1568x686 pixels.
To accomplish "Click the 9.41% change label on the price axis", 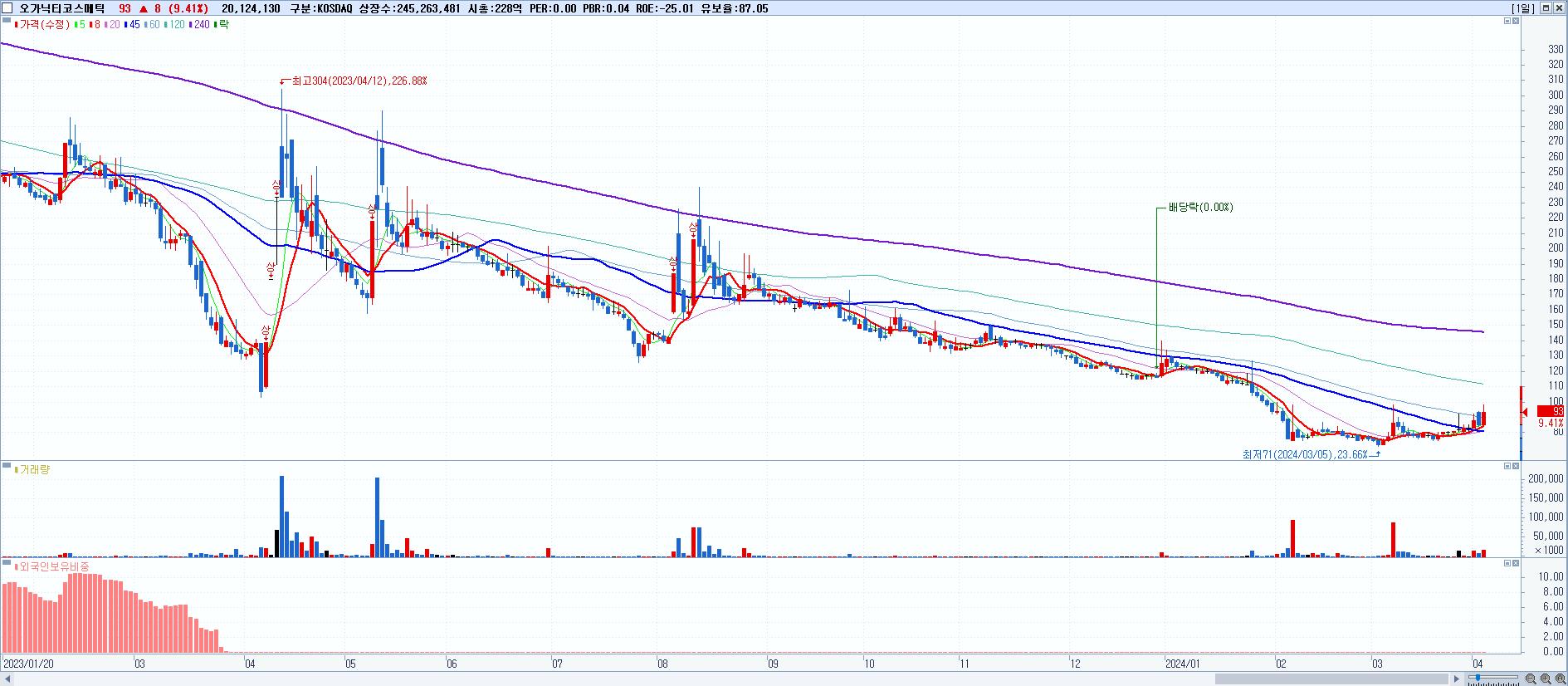I will 1551,423.
